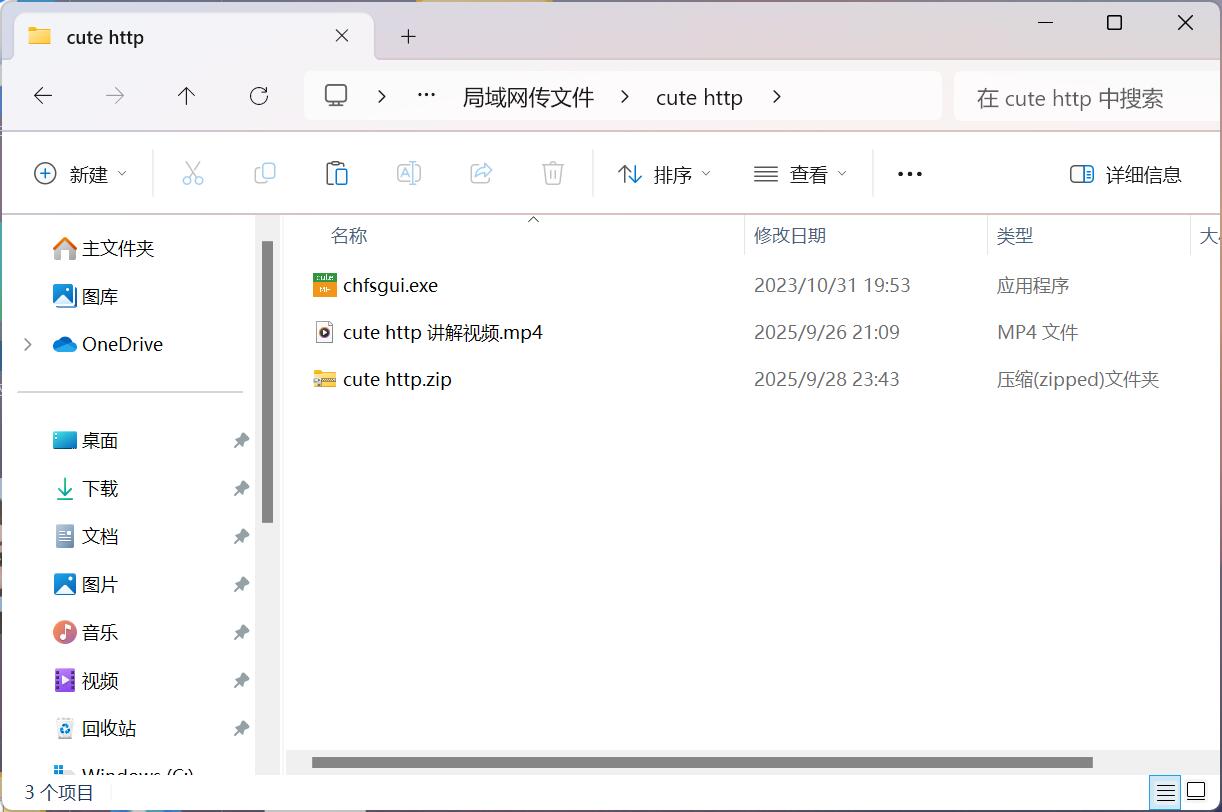
Task: Select the chfsgui.exe file
Action: pyautogui.click(x=390, y=285)
